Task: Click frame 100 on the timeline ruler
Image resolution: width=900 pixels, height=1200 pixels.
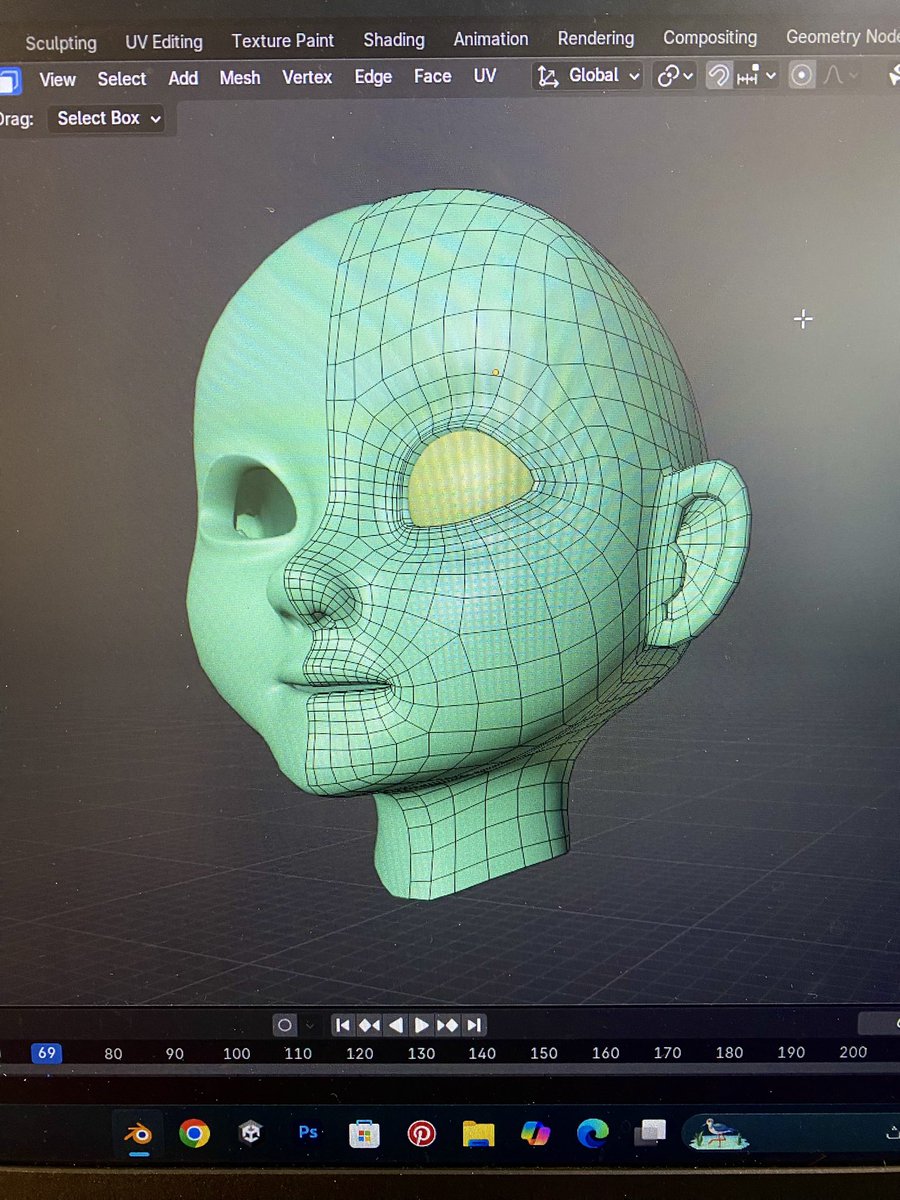Action: (x=237, y=1053)
